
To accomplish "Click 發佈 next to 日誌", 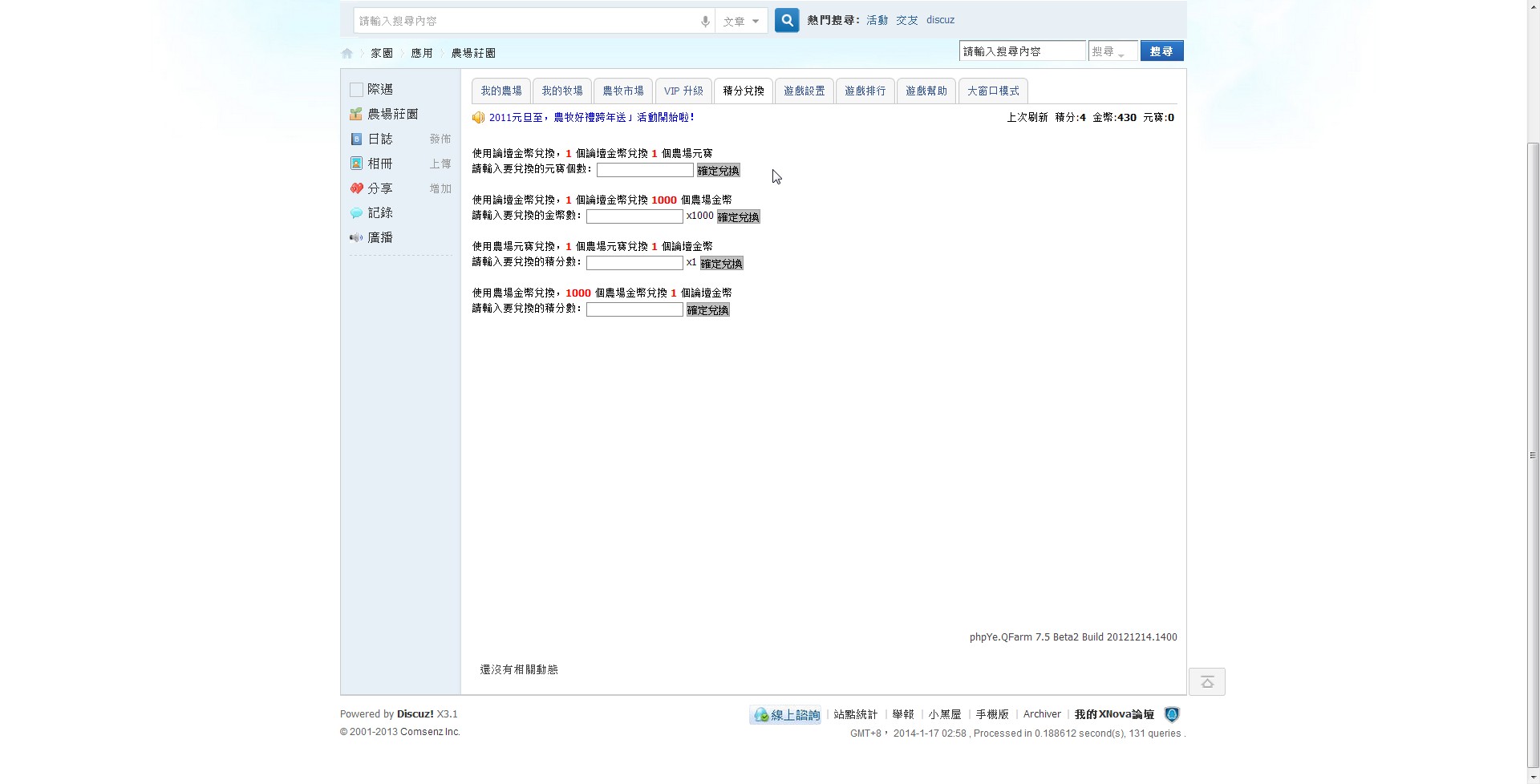I will pyautogui.click(x=440, y=139).
